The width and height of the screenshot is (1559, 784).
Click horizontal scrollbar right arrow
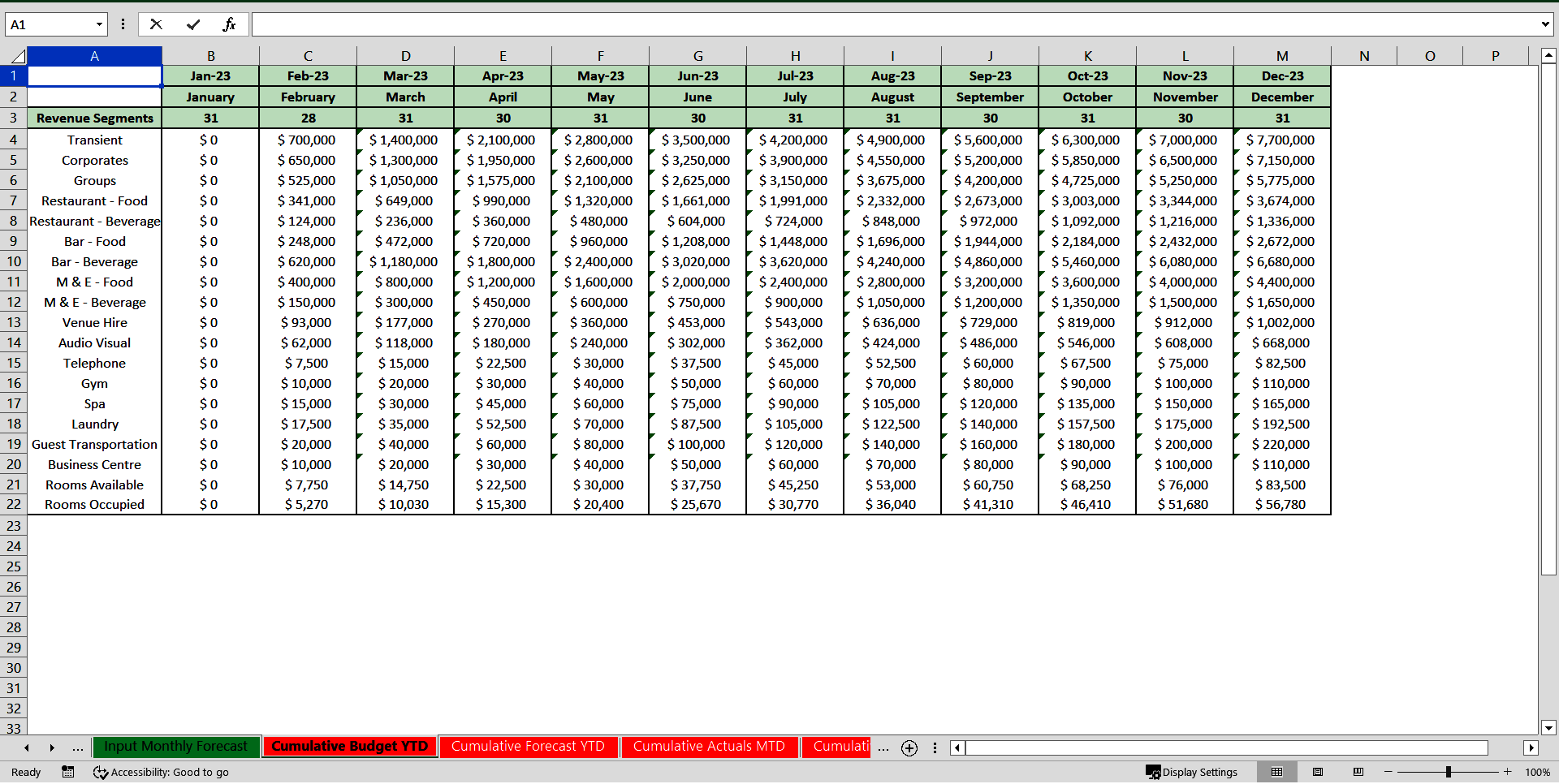point(1531,747)
